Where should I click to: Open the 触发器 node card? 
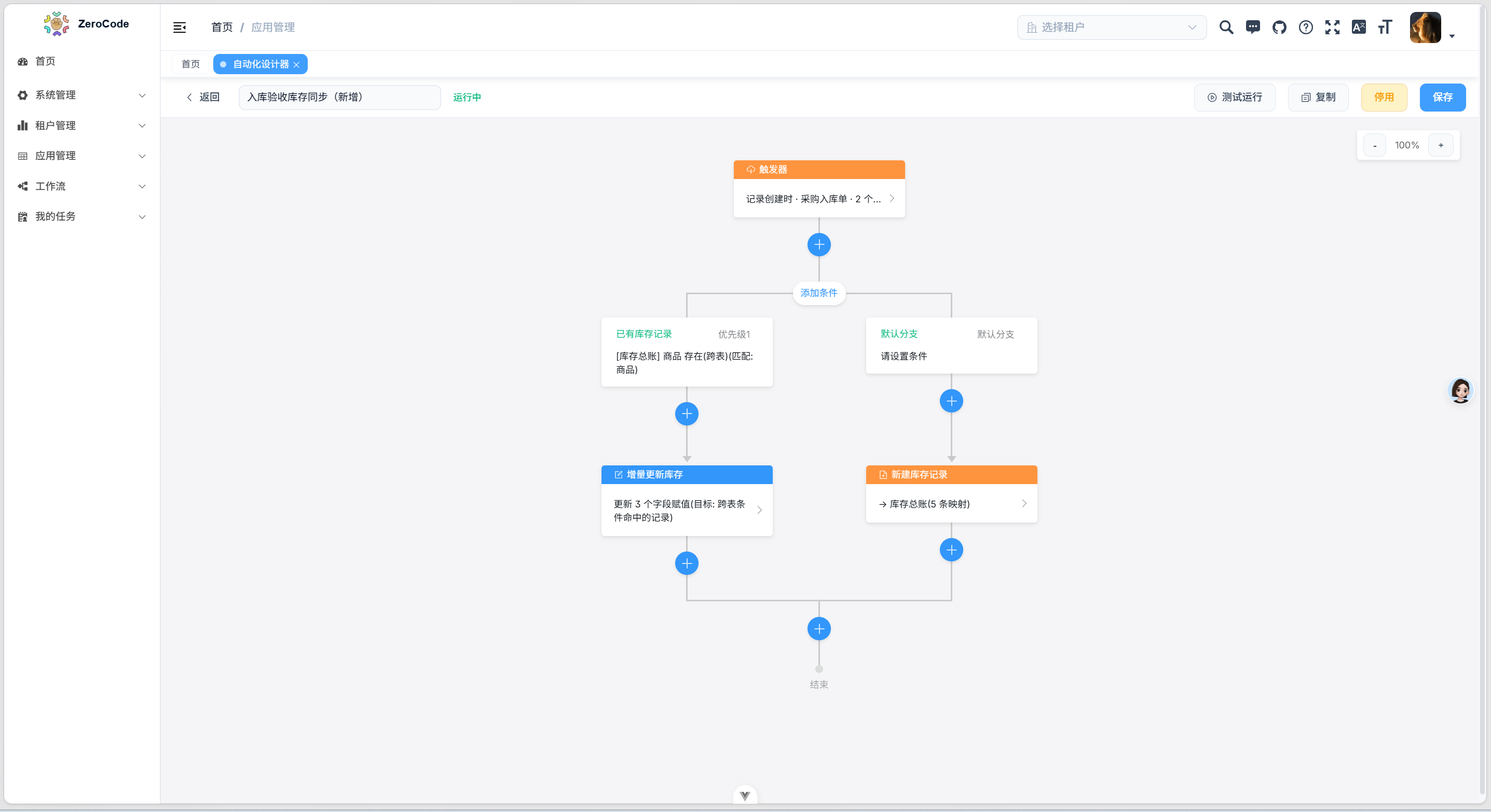[819, 189]
